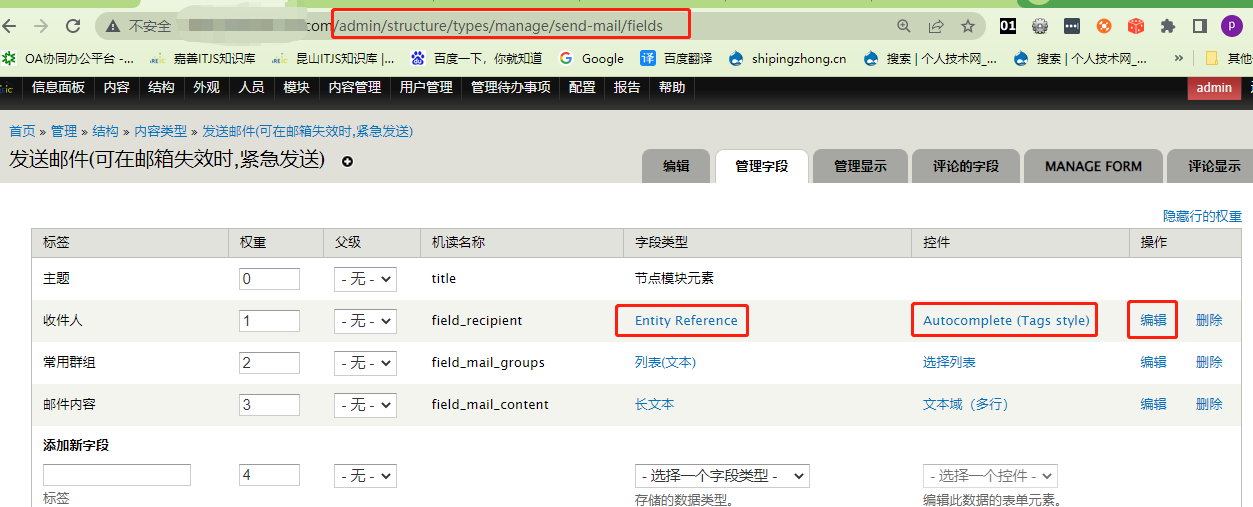
Task: Open the Entity Reference field type link
Action: click(686, 321)
